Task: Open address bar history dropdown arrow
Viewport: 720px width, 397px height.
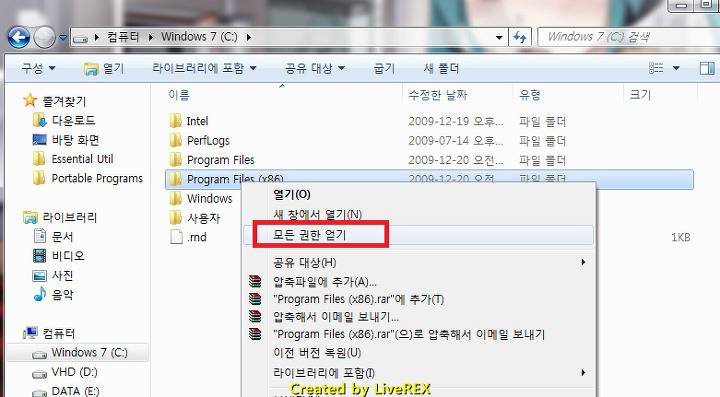Action: pos(499,38)
